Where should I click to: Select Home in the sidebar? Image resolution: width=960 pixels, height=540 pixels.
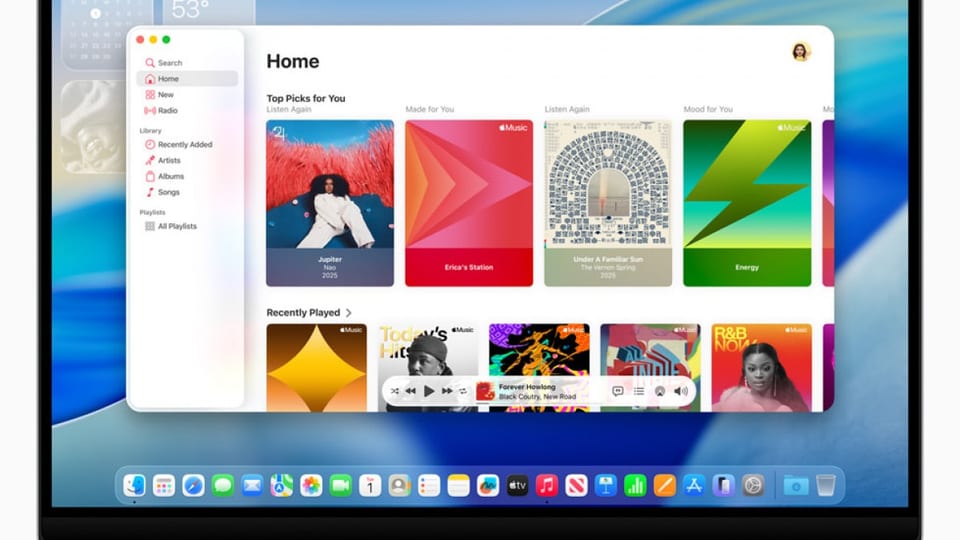(x=187, y=78)
